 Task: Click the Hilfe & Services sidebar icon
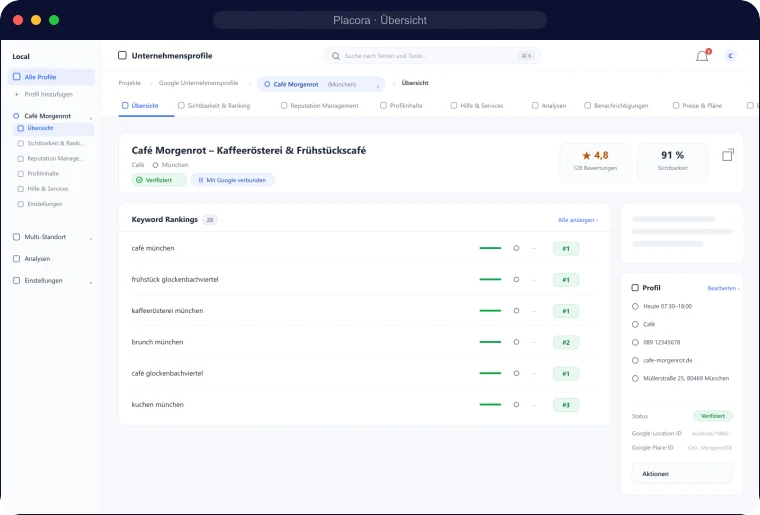20,189
